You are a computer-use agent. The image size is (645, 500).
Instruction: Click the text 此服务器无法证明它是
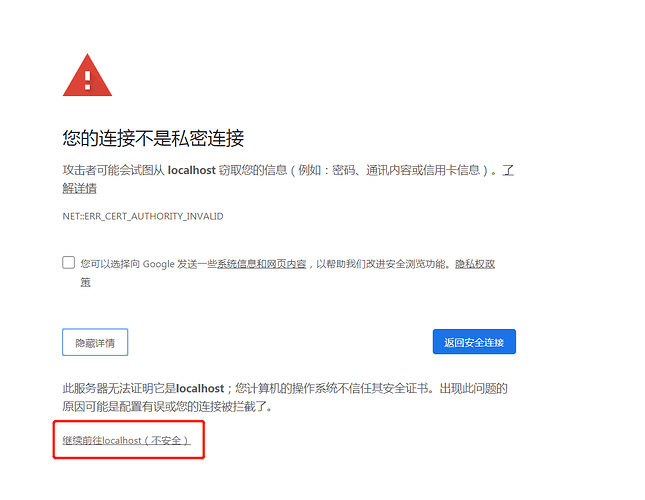[119, 388]
